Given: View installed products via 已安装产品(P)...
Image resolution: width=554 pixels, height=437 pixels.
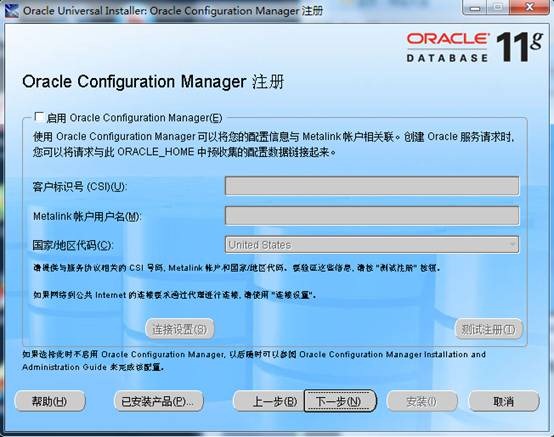Looking at the screenshot, I should [158, 401].
